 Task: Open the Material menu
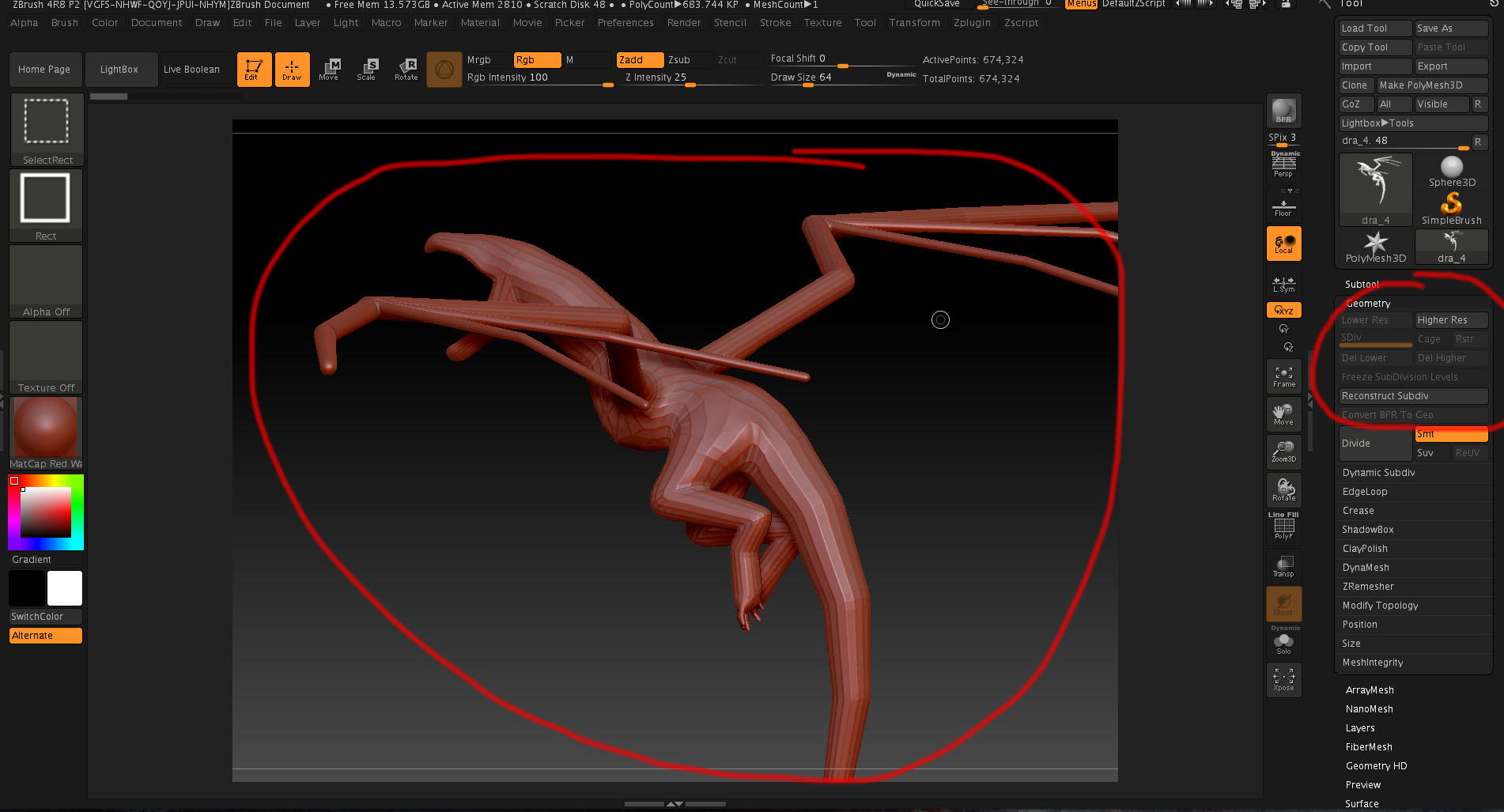click(x=480, y=23)
